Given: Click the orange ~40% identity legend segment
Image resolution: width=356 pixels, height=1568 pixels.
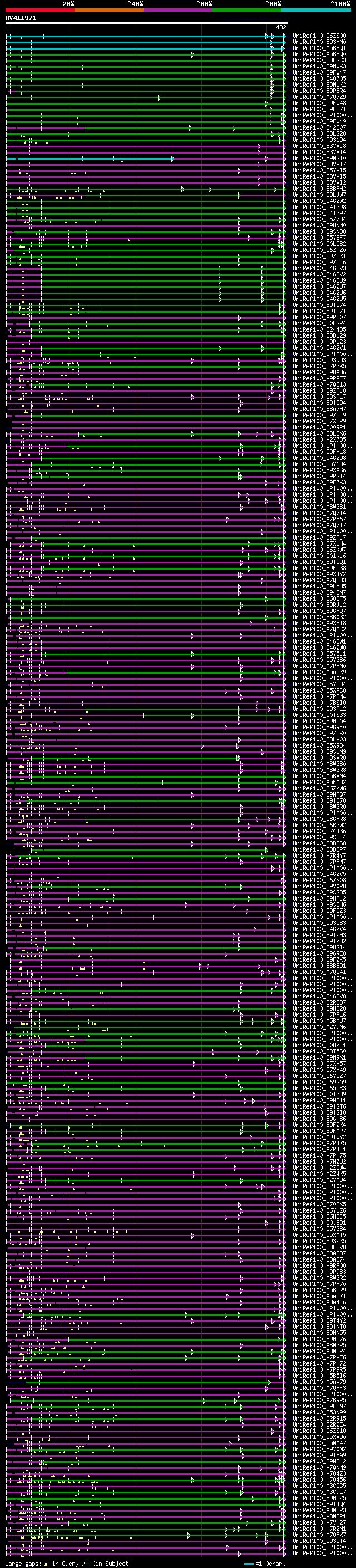Looking at the screenshot, I should point(109,10).
